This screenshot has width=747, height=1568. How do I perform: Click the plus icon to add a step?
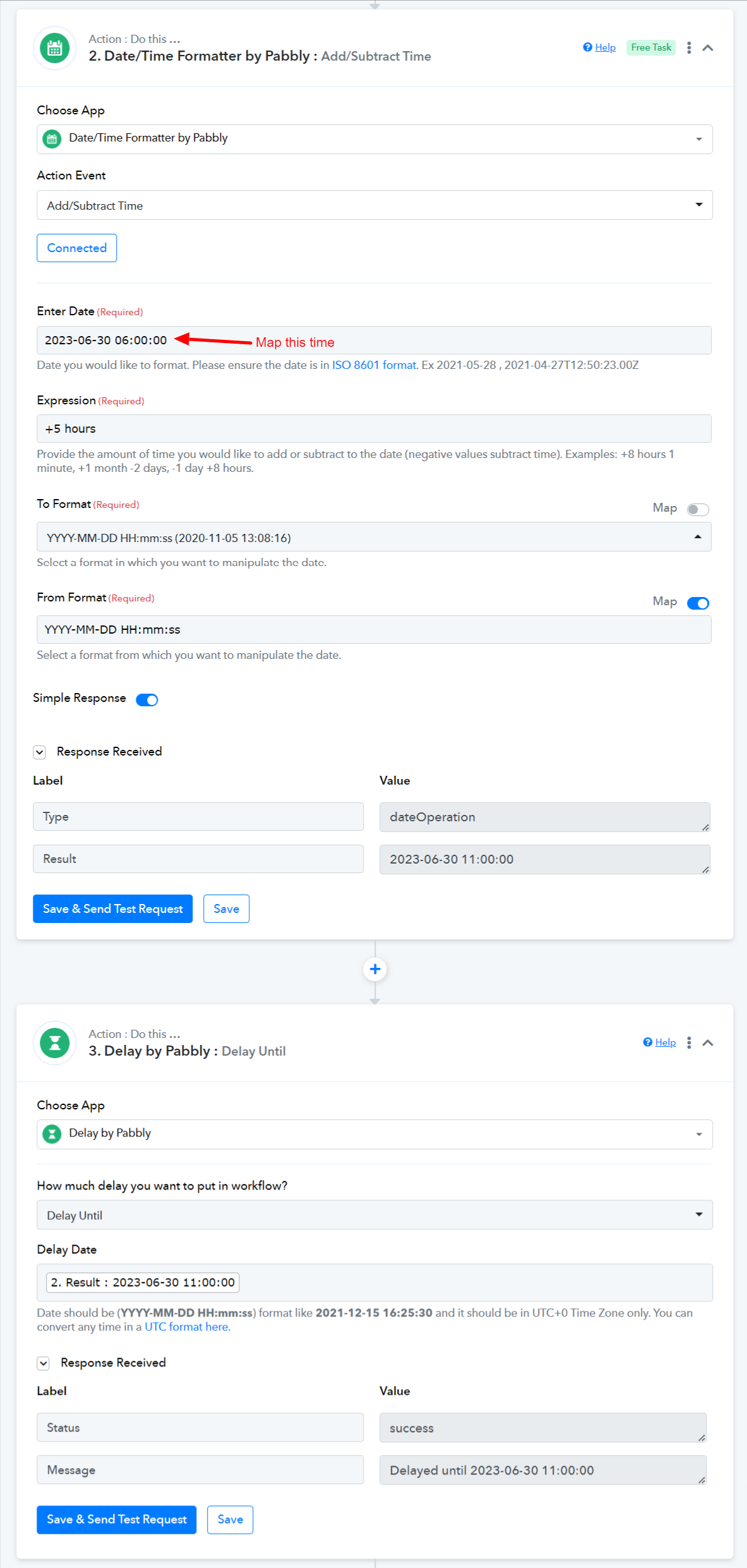(375, 969)
